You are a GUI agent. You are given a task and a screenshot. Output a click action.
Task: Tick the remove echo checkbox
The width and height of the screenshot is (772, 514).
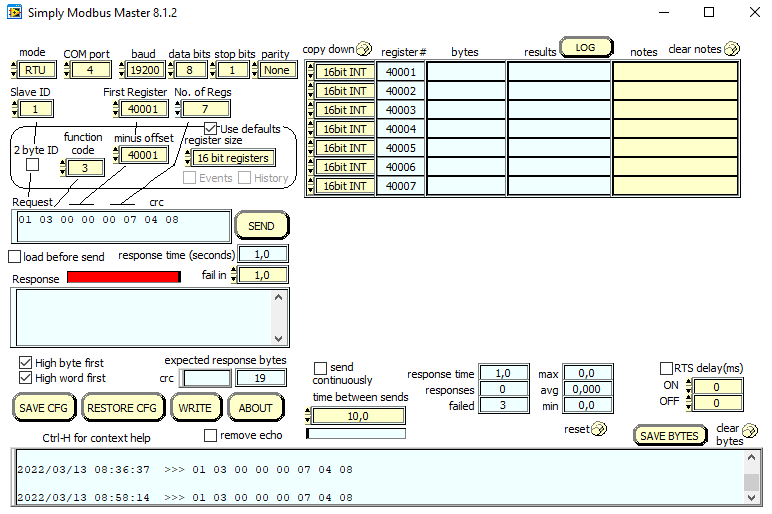point(210,435)
